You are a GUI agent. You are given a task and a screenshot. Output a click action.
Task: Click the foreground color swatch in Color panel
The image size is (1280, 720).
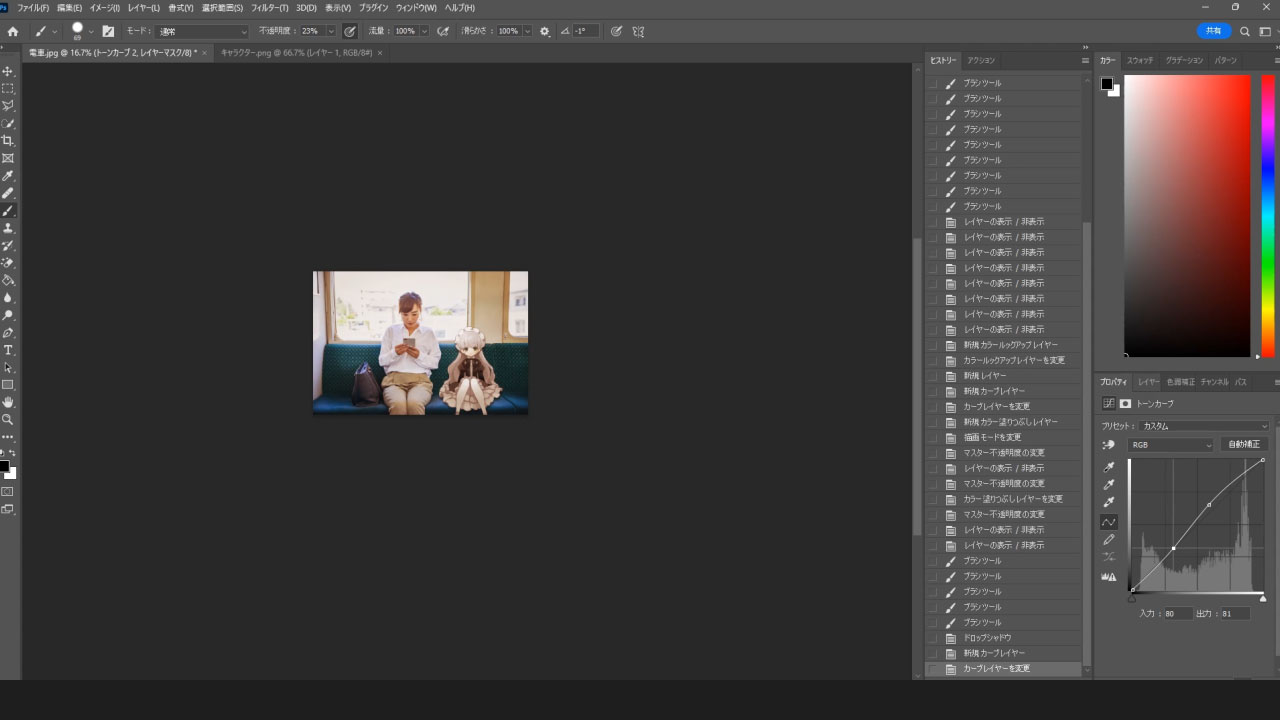[1107, 84]
